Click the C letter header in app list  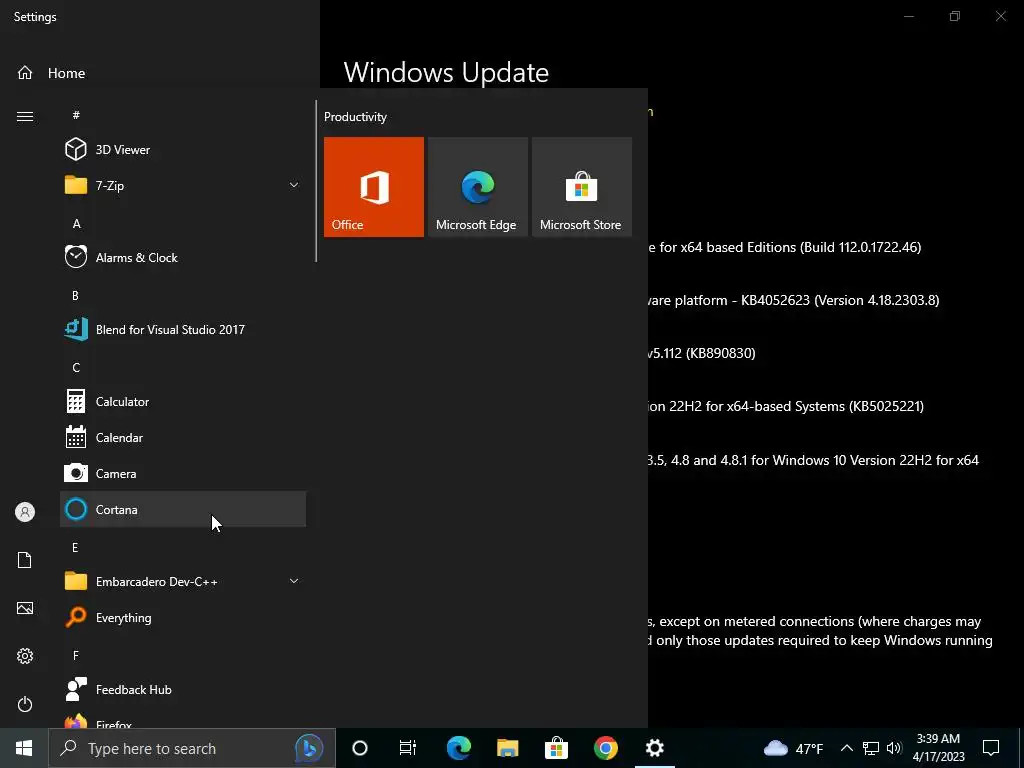click(x=76, y=368)
